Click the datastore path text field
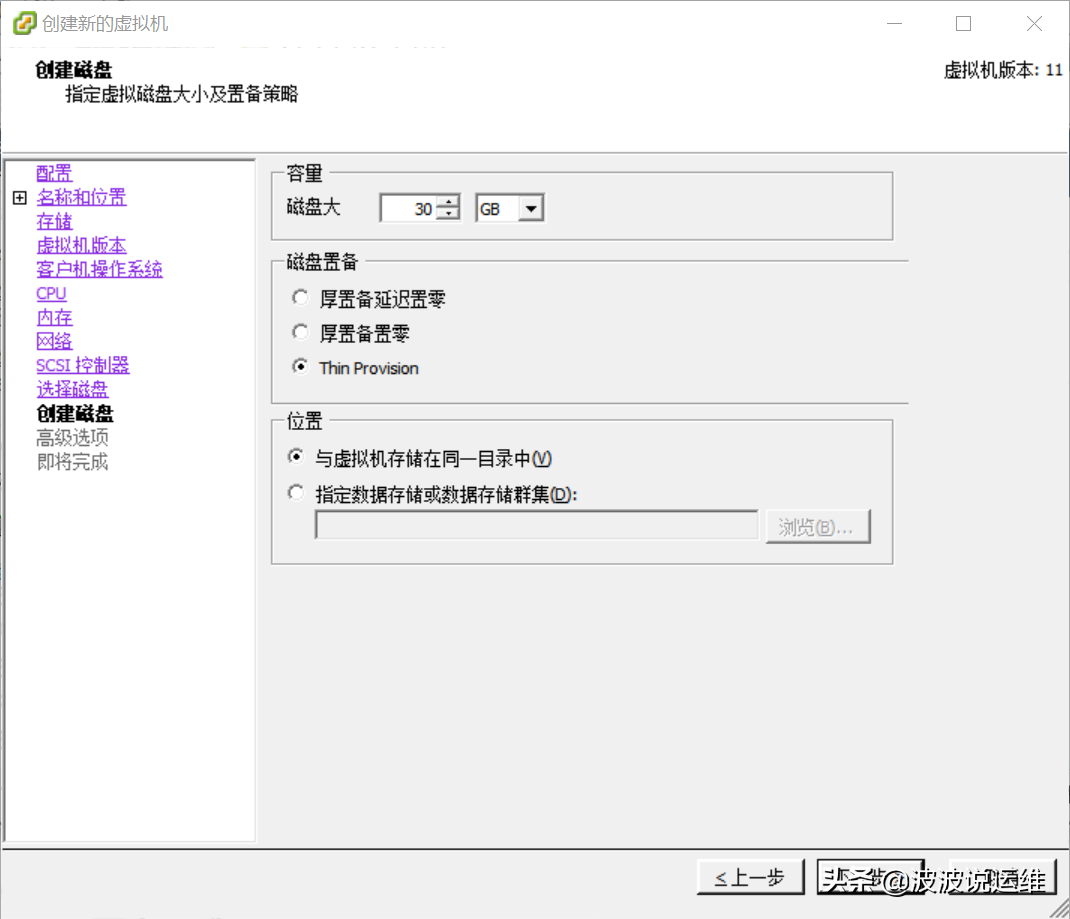This screenshot has height=919, width=1070. (x=536, y=525)
